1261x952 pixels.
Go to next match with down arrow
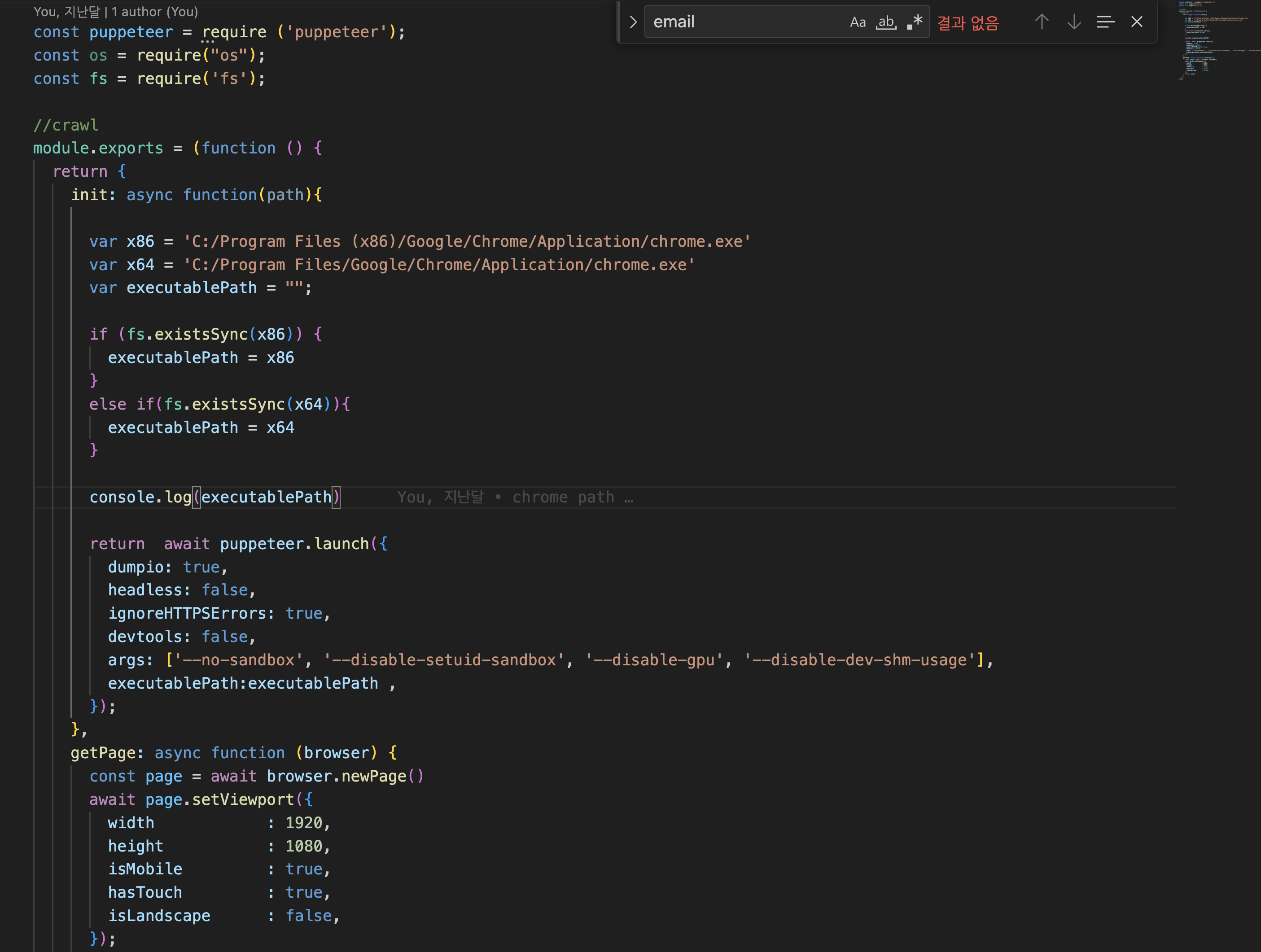pos(1074,22)
